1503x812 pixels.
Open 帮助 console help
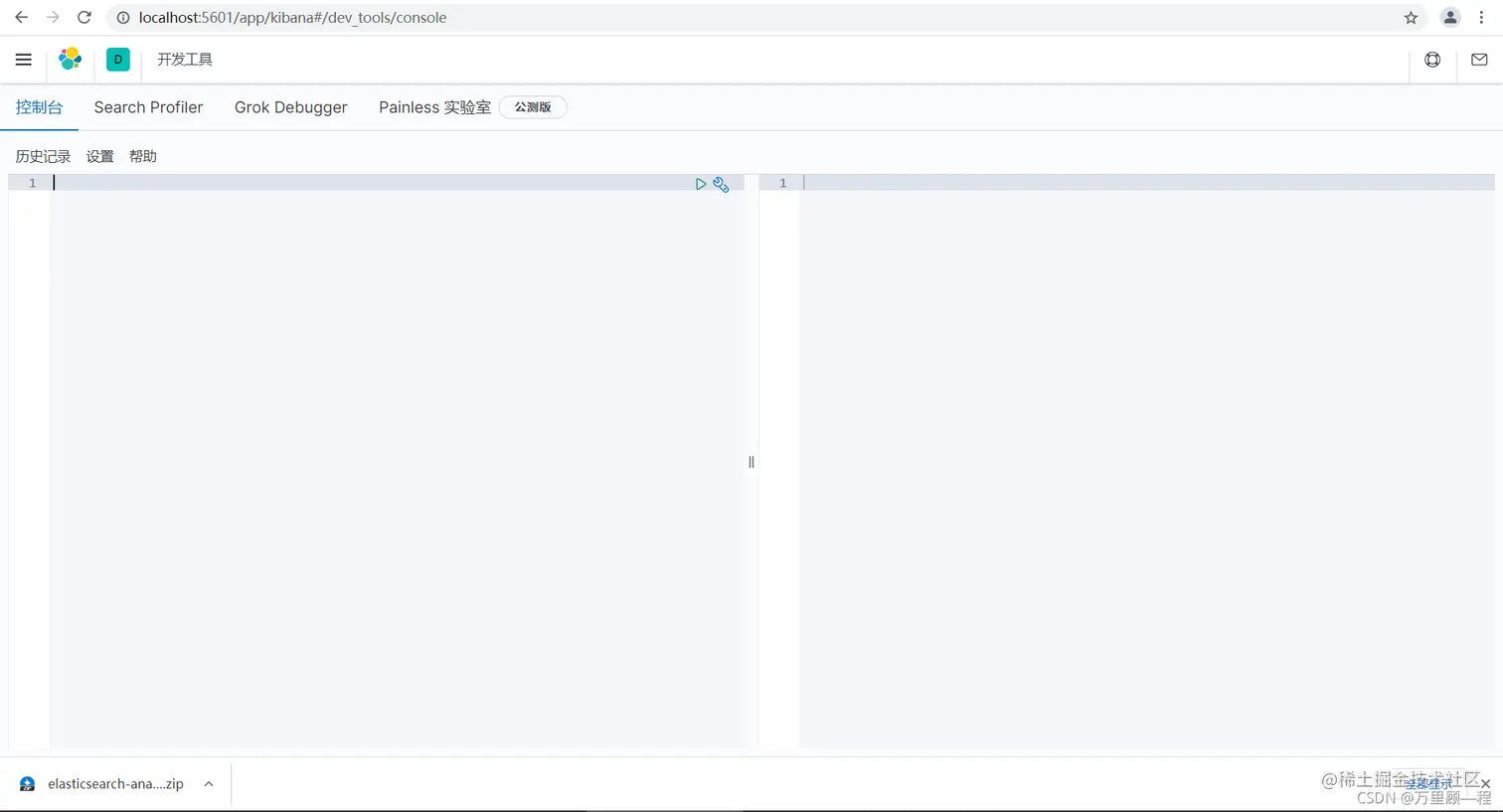[143, 156]
